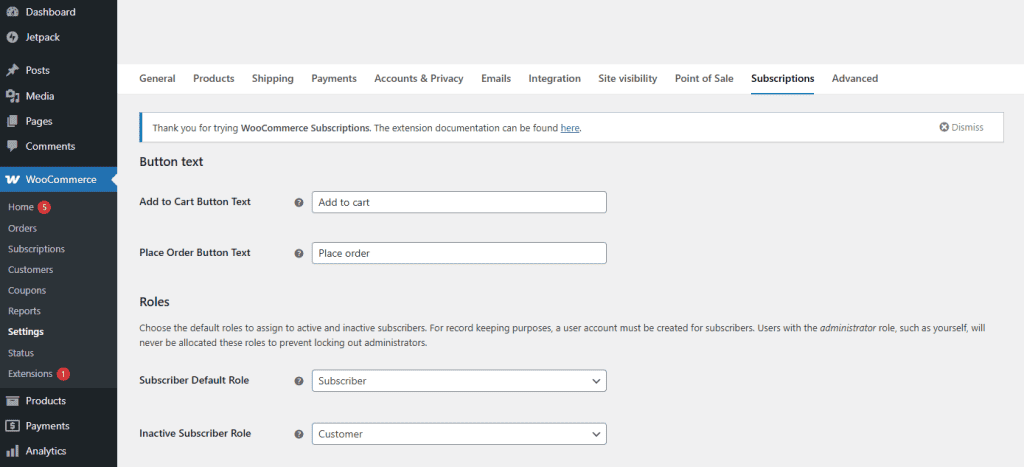Go to Accounts & Privacy tab

[419, 78]
